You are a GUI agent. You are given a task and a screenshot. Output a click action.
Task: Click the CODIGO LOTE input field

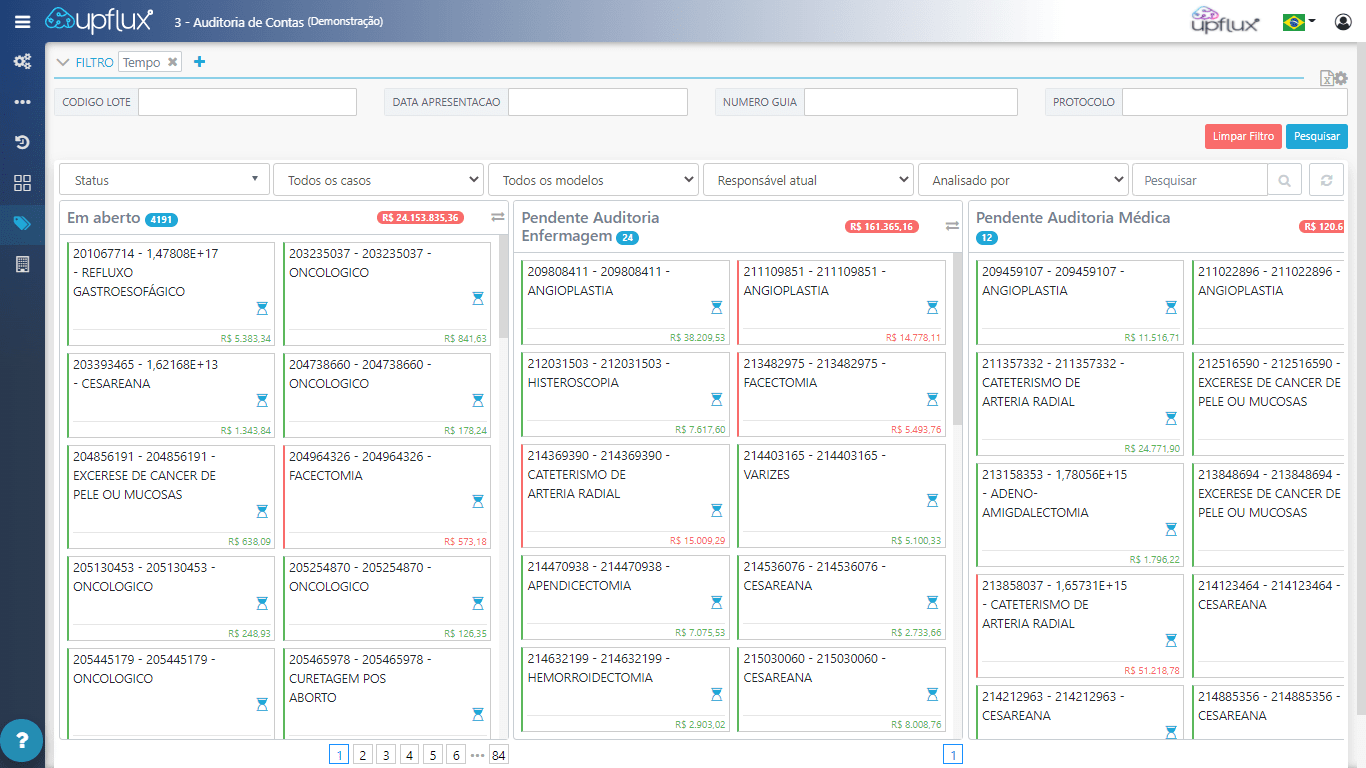point(247,102)
